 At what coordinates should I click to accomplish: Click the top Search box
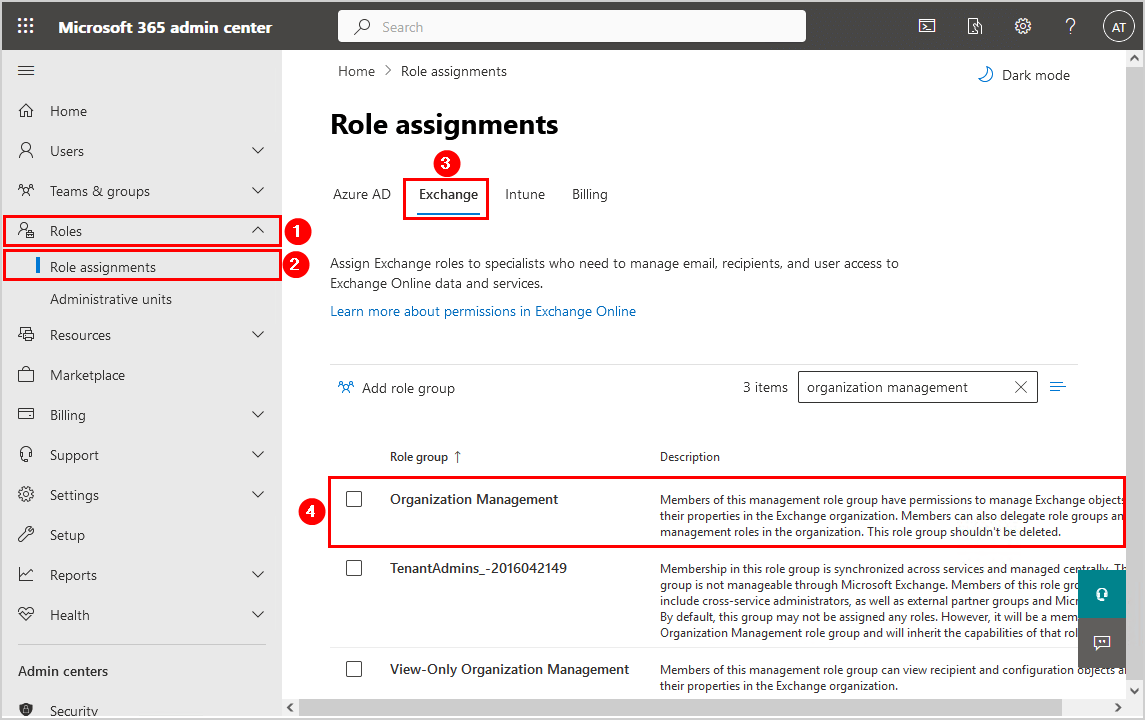point(572,26)
